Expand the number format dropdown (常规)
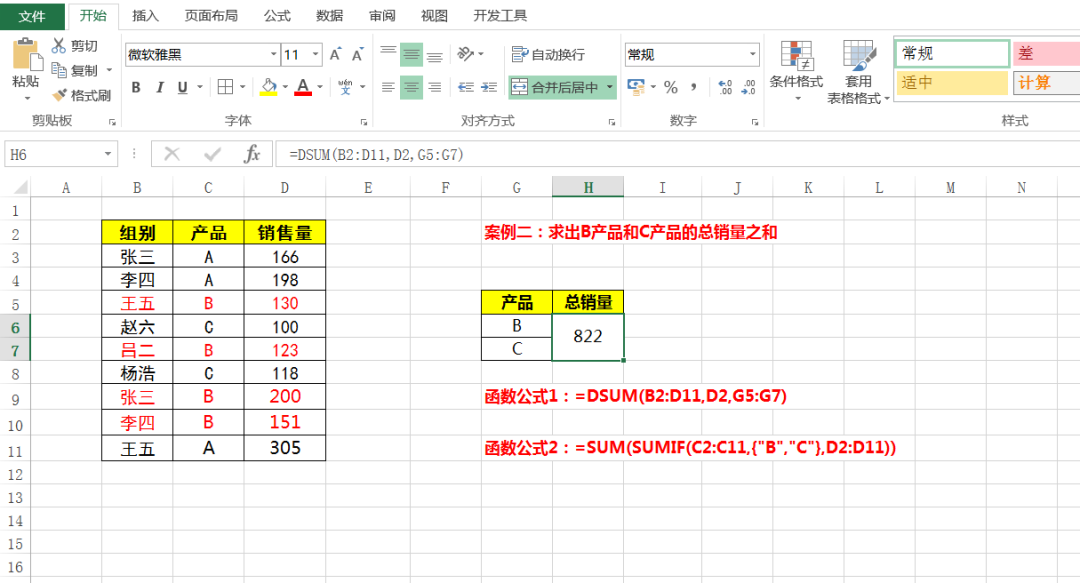Screen dimensions: 1080x583 pos(752,54)
